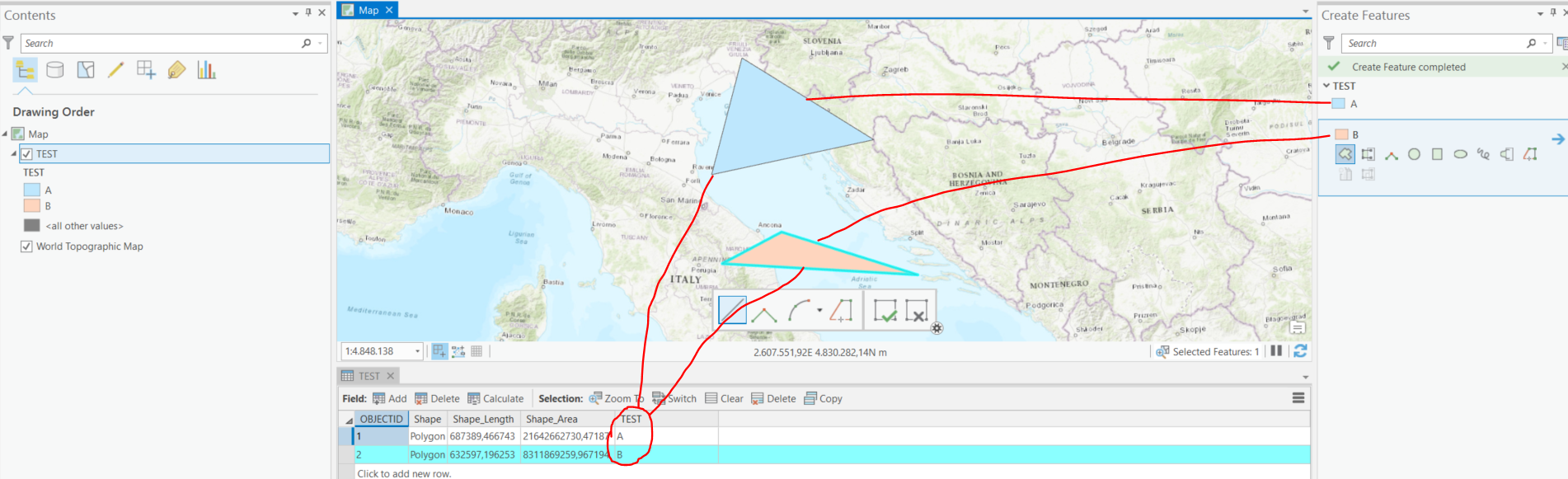This screenshot has height=479, width=1568.
Task: Click gray all other values swatch
Action: click(32, 226)
